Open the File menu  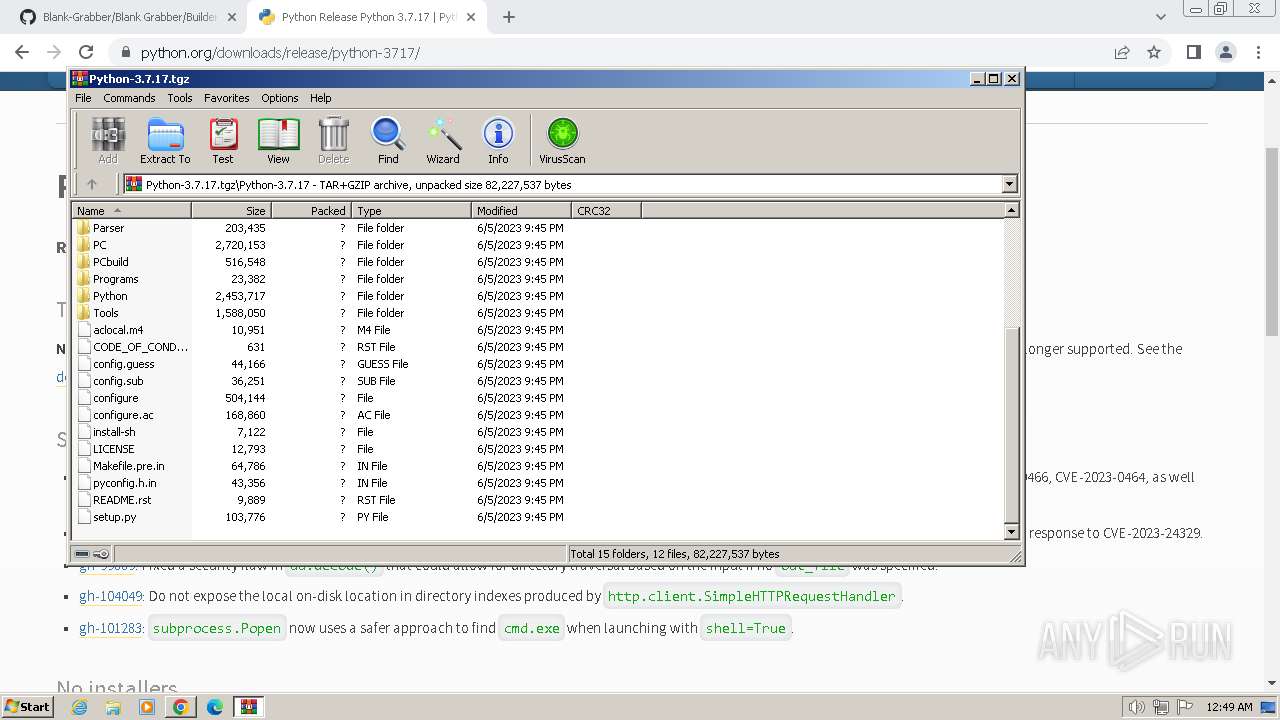point(83,98)
